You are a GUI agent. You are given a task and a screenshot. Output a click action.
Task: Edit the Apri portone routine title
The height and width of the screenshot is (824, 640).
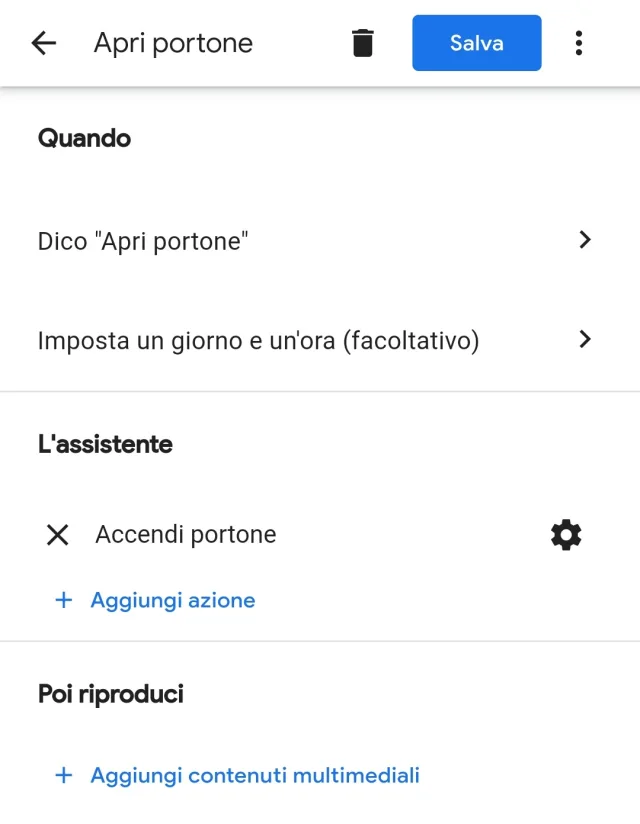tap(173, 43)
